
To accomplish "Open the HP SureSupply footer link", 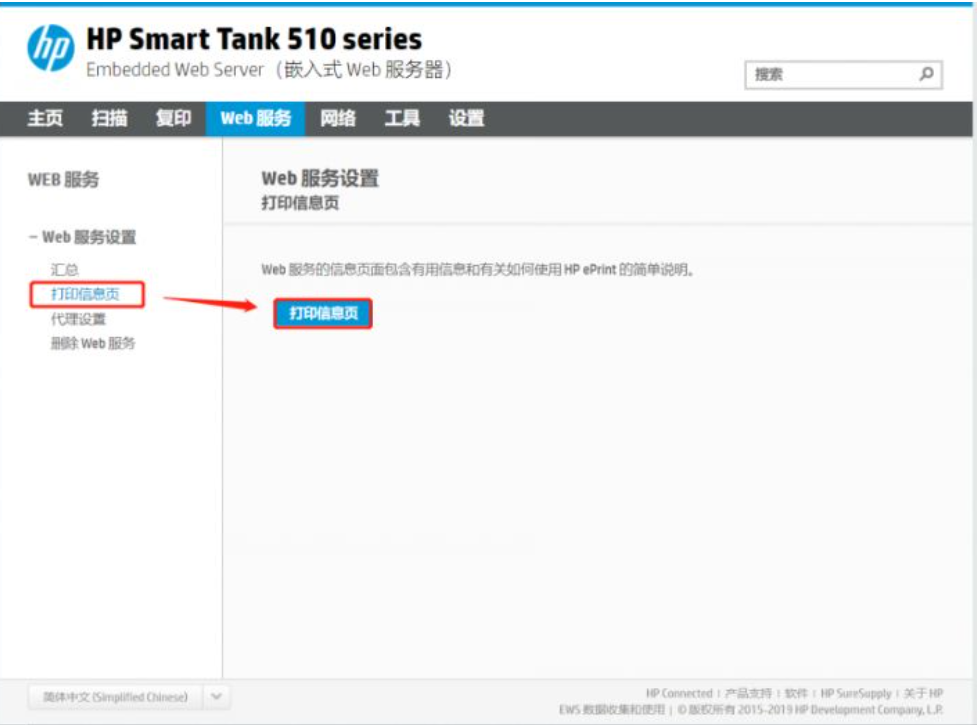I will pos(855,693).
